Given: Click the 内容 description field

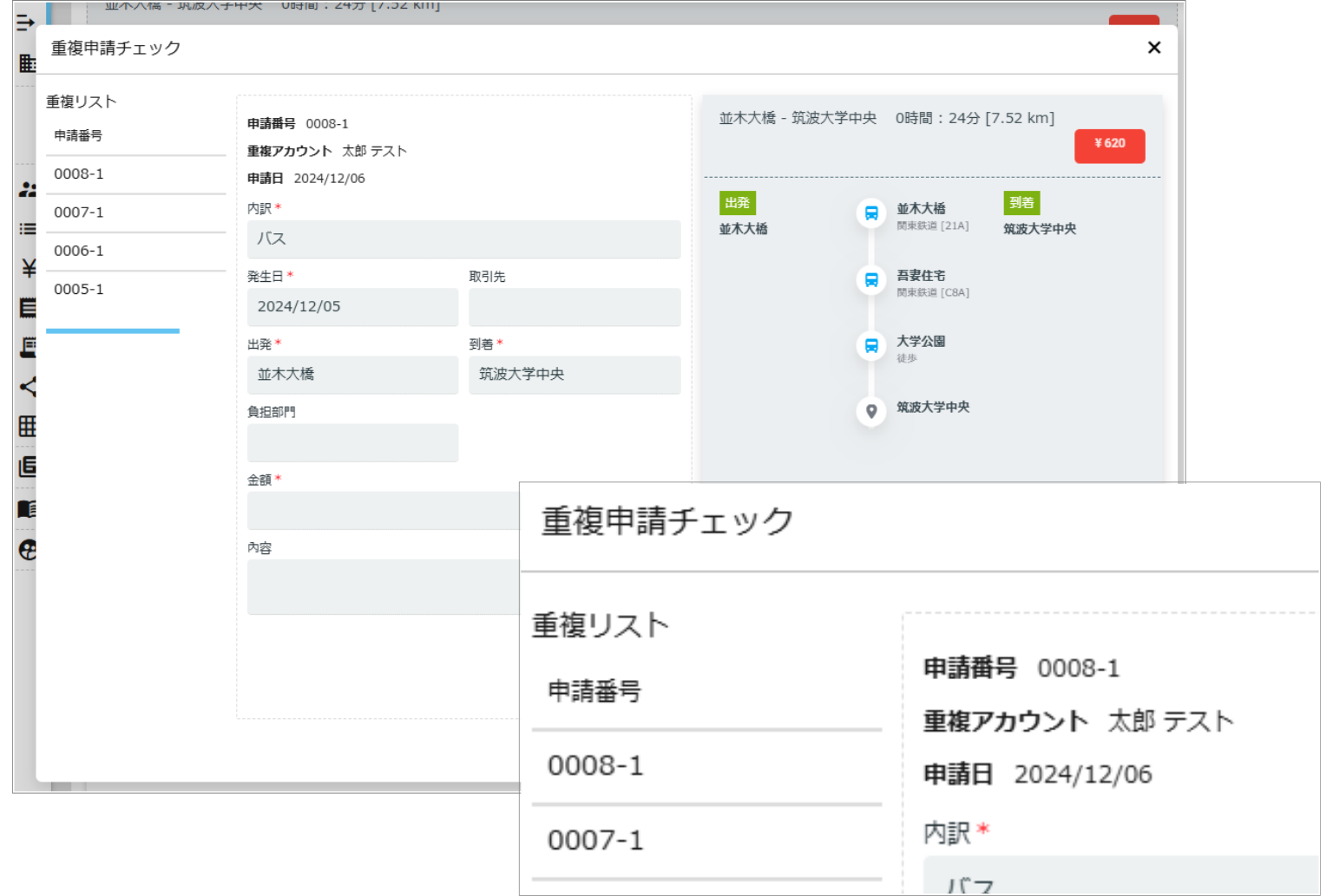Looking at the screenshot, I should click(383, 586).
